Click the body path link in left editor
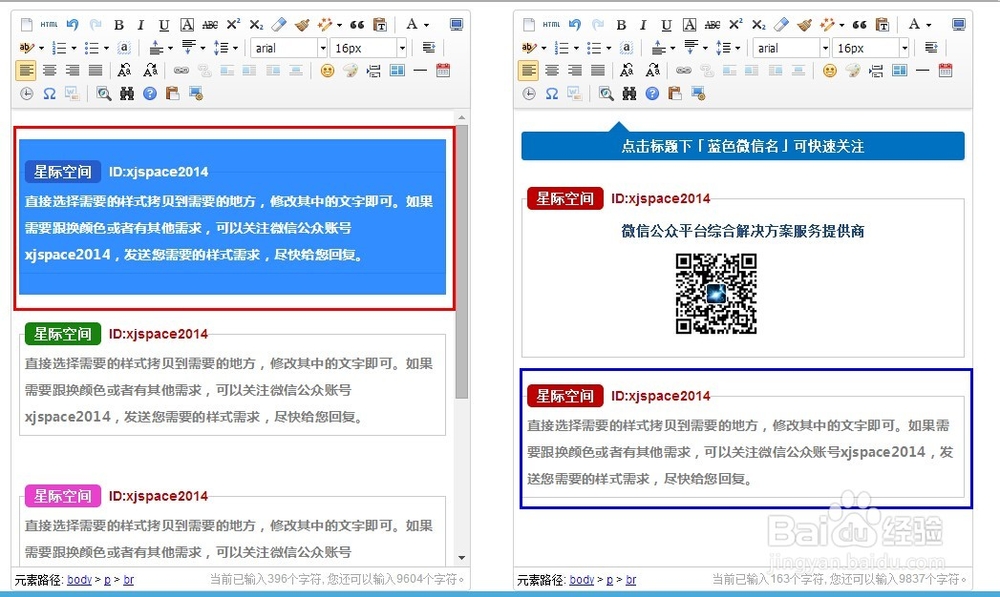 click(x=79, y=580)
